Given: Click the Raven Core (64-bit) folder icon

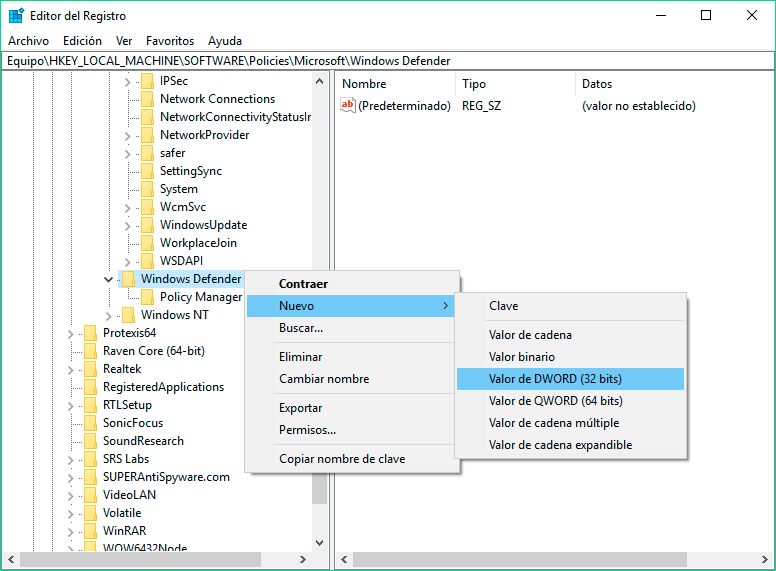Looking at the screenshot, I should click(x=91, y=351).
